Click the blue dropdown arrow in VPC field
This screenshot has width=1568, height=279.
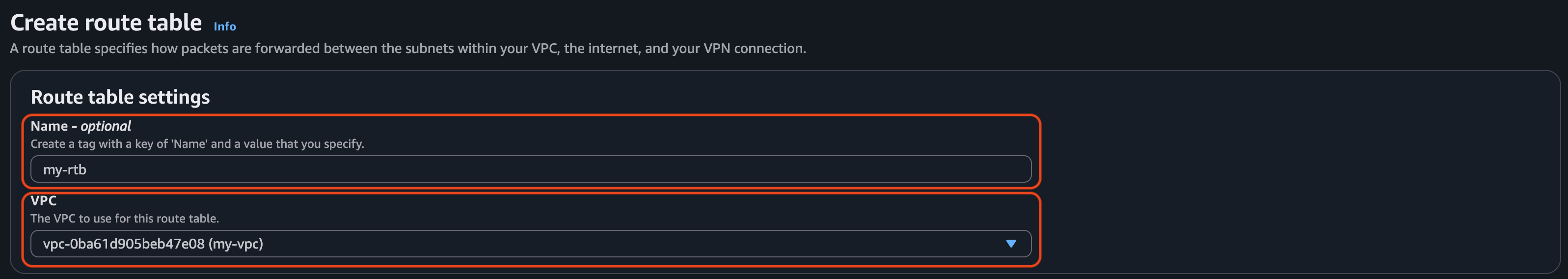pos(1010,244)
